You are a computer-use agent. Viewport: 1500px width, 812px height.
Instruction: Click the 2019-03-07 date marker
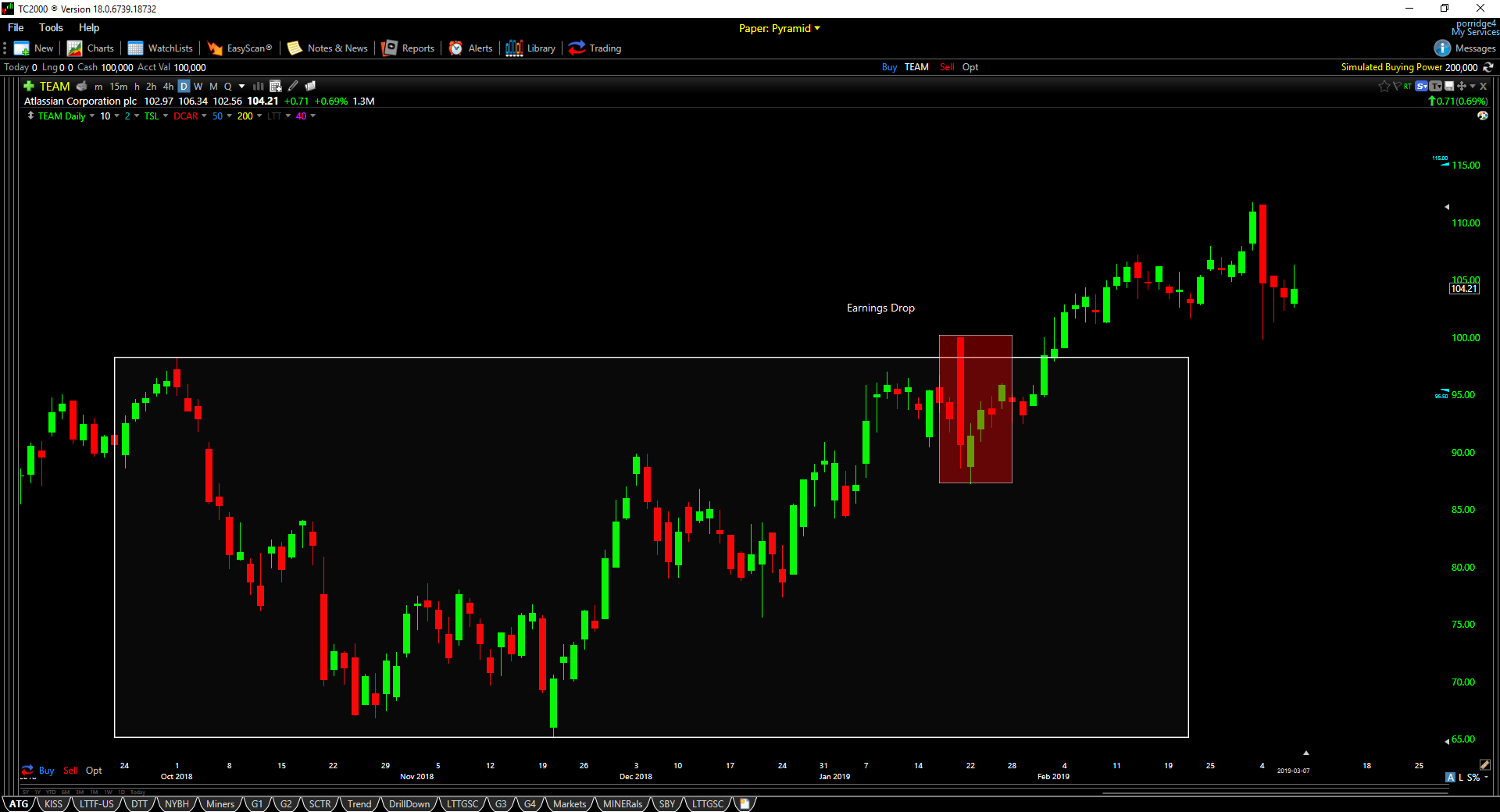[x=1294, y=771]
